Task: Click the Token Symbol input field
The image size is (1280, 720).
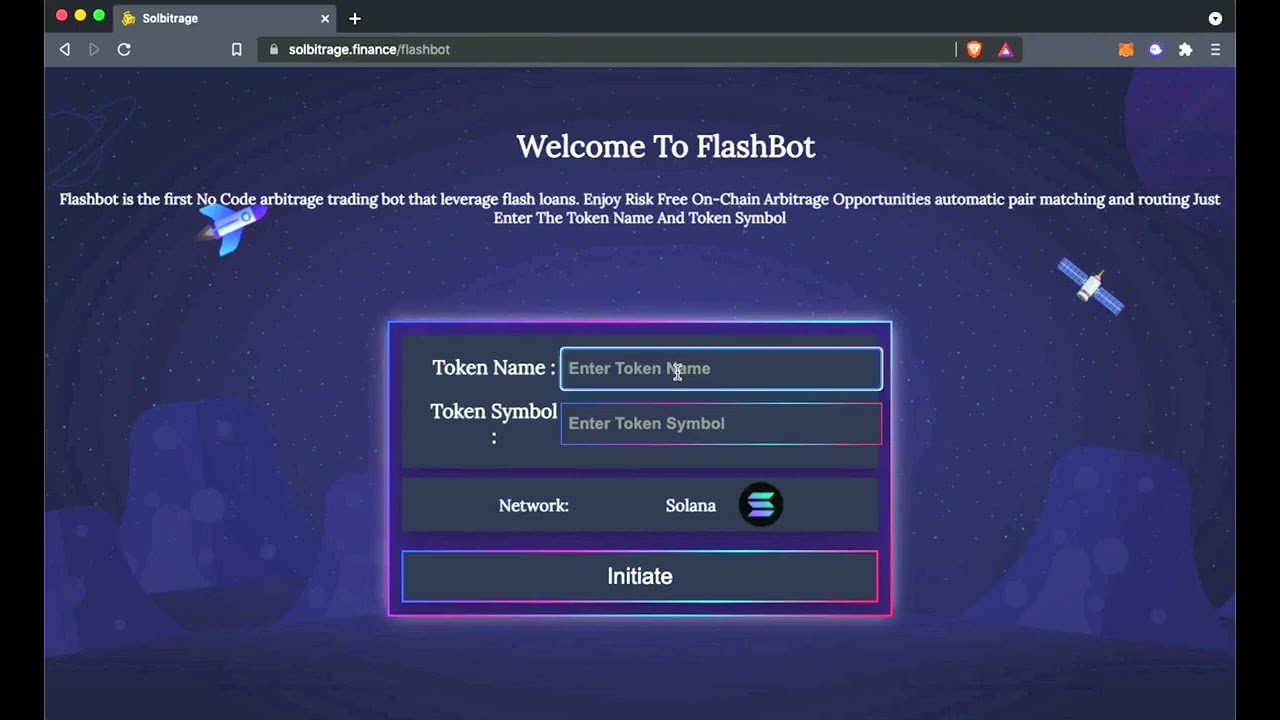Action: (721, 423)
